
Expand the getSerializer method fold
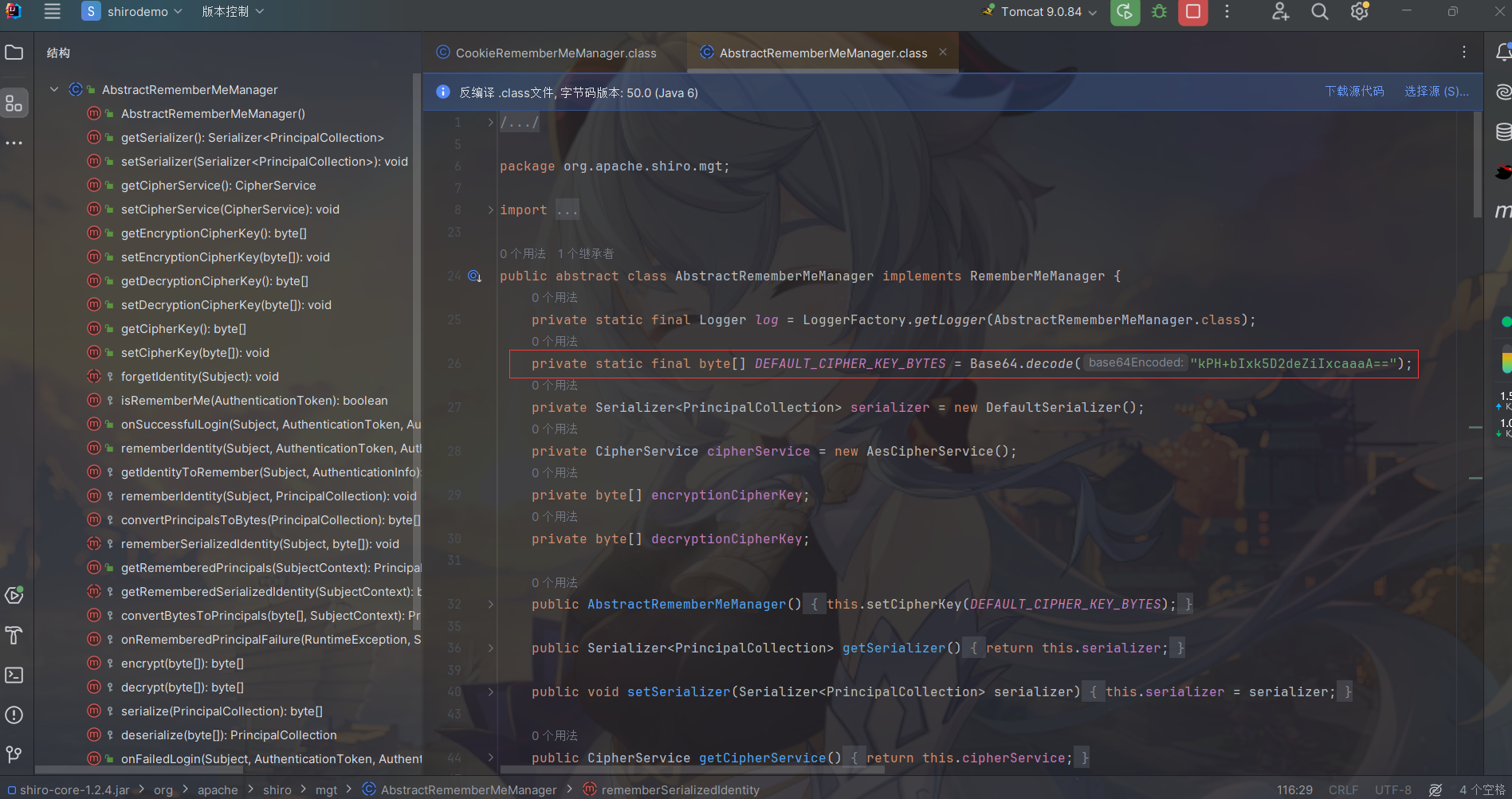(490, 648)
